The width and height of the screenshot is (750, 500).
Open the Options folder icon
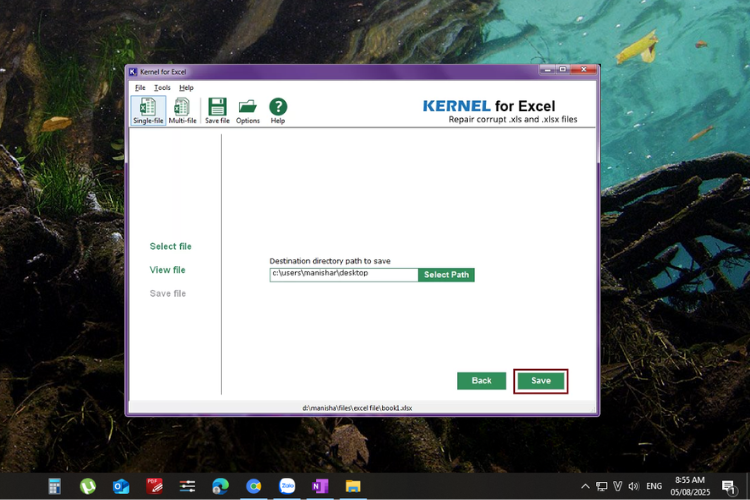pos(248,111)
